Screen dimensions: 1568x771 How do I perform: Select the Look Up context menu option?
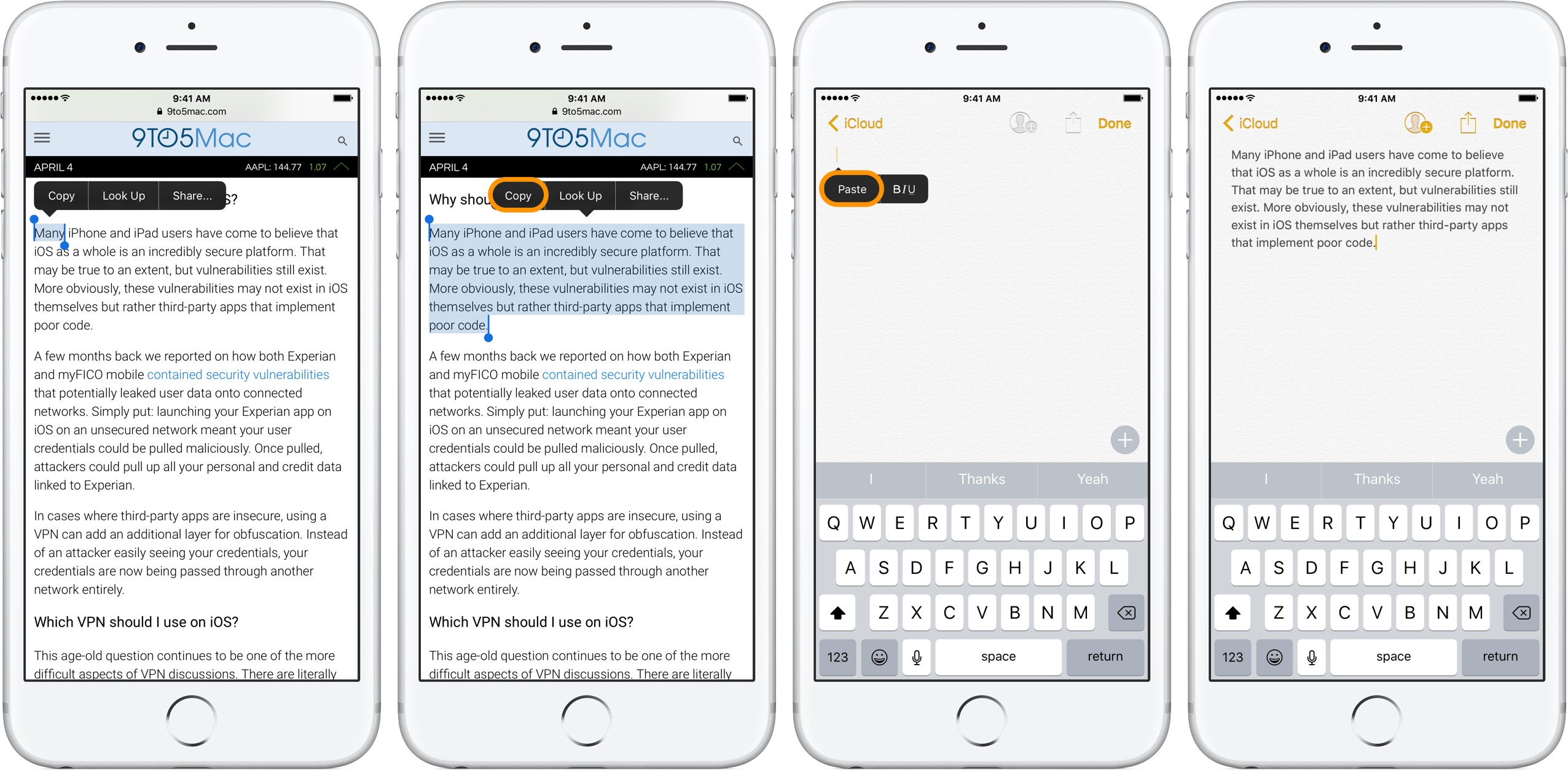(x=121, y=196)
